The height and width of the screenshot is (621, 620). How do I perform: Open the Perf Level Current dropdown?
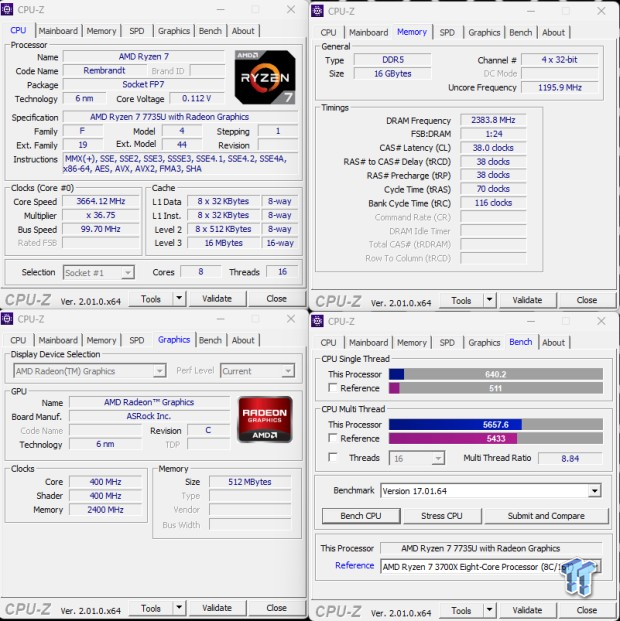288,371
